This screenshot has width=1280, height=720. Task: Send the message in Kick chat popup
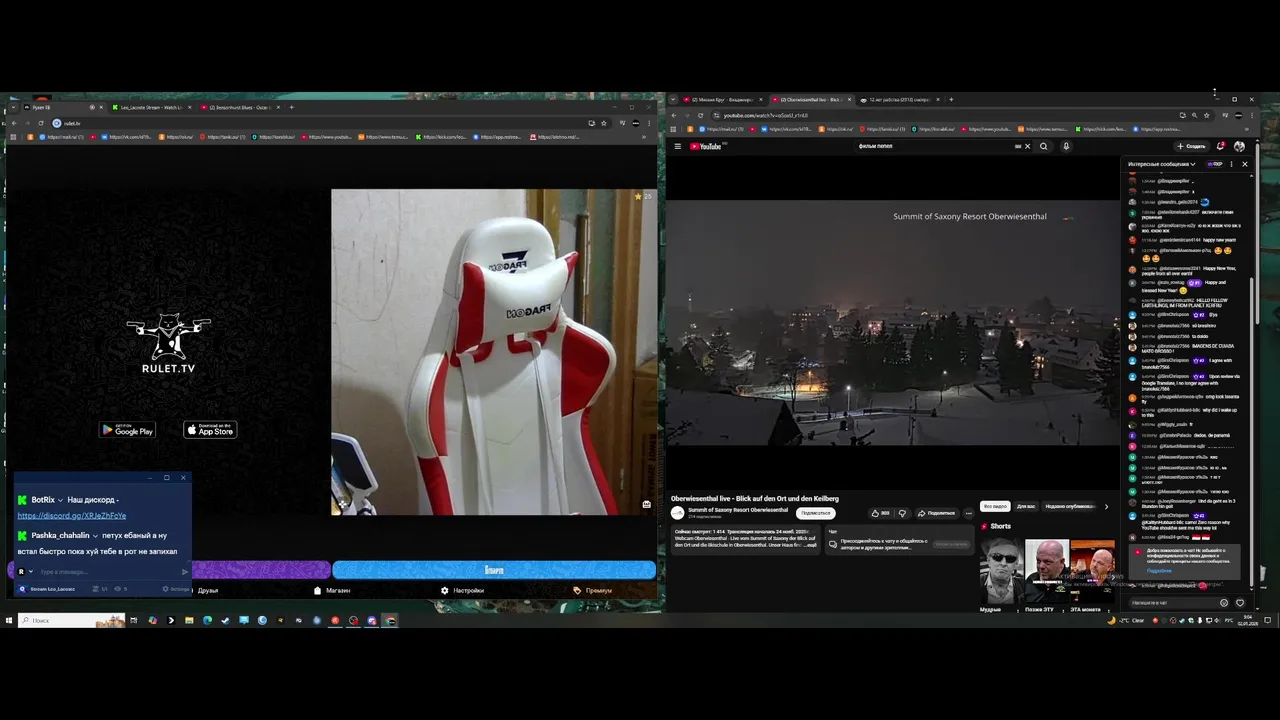(x=185, y=572)
